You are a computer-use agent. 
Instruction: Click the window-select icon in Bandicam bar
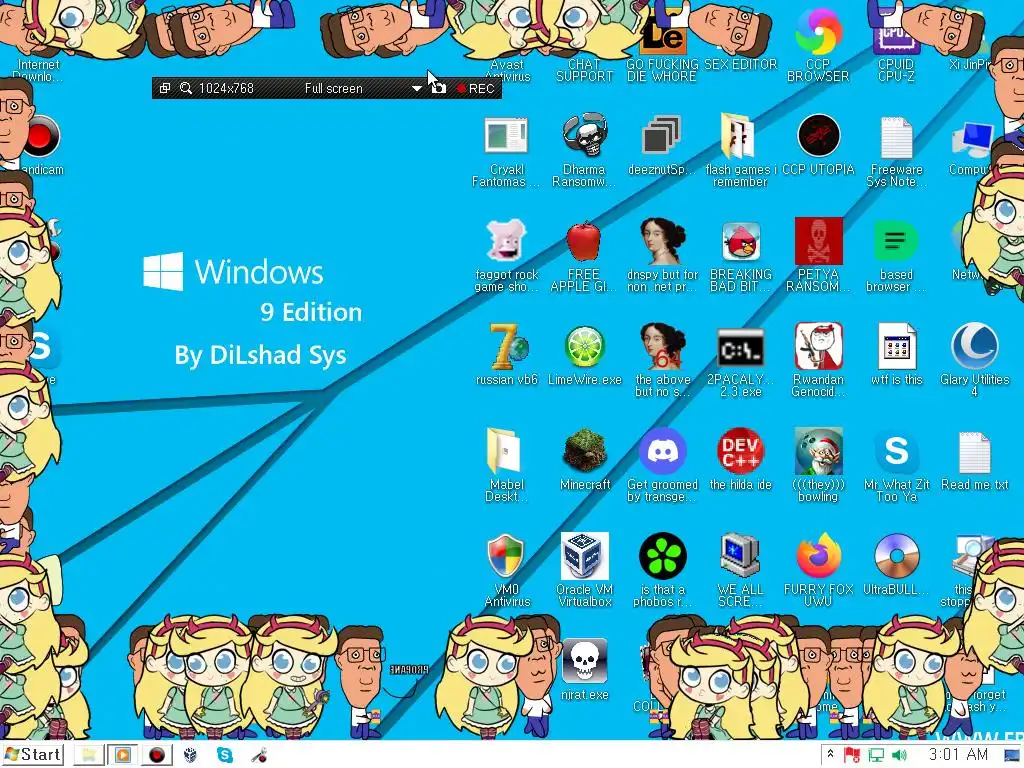(165, 88)
